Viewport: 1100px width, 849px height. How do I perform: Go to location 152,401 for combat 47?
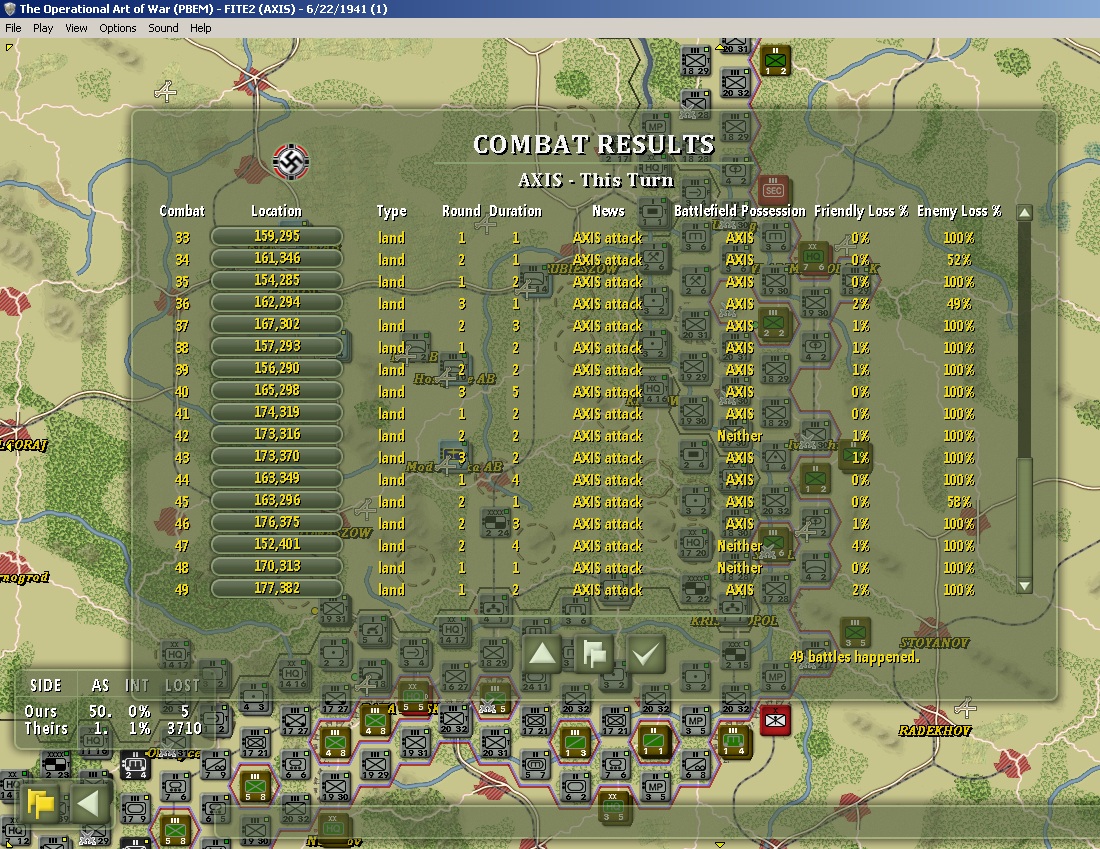(277, 544)
